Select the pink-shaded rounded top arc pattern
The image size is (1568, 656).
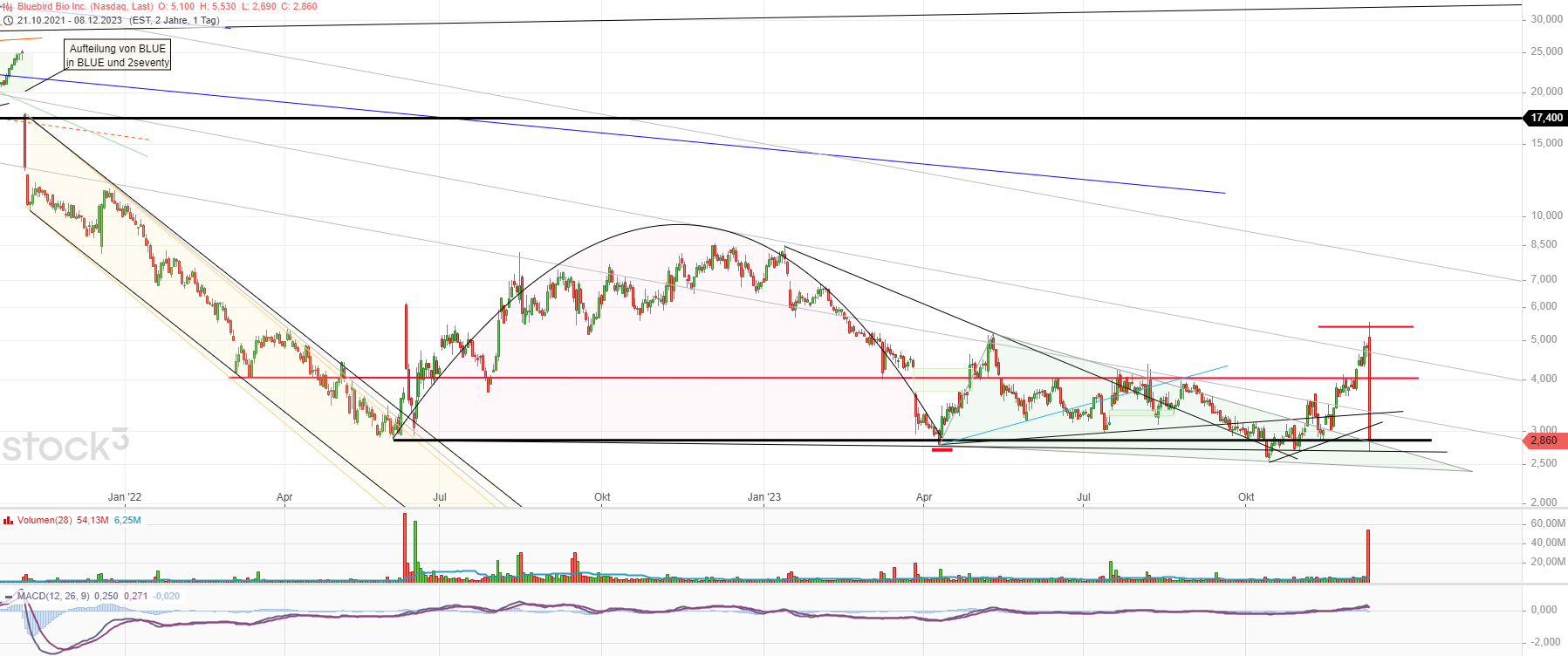pos(681,331)
